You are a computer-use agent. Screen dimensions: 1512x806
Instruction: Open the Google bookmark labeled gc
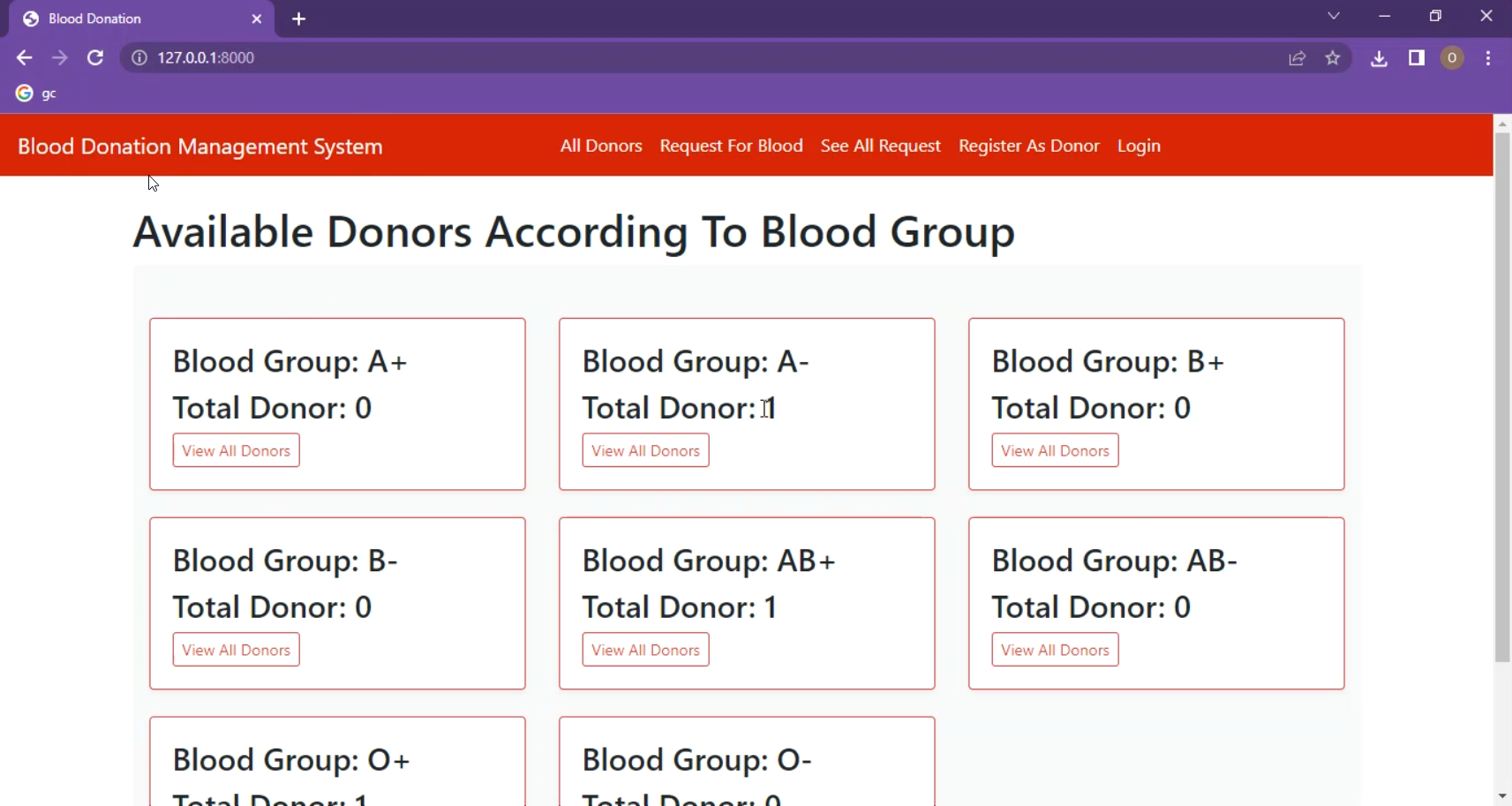(36, 94)
